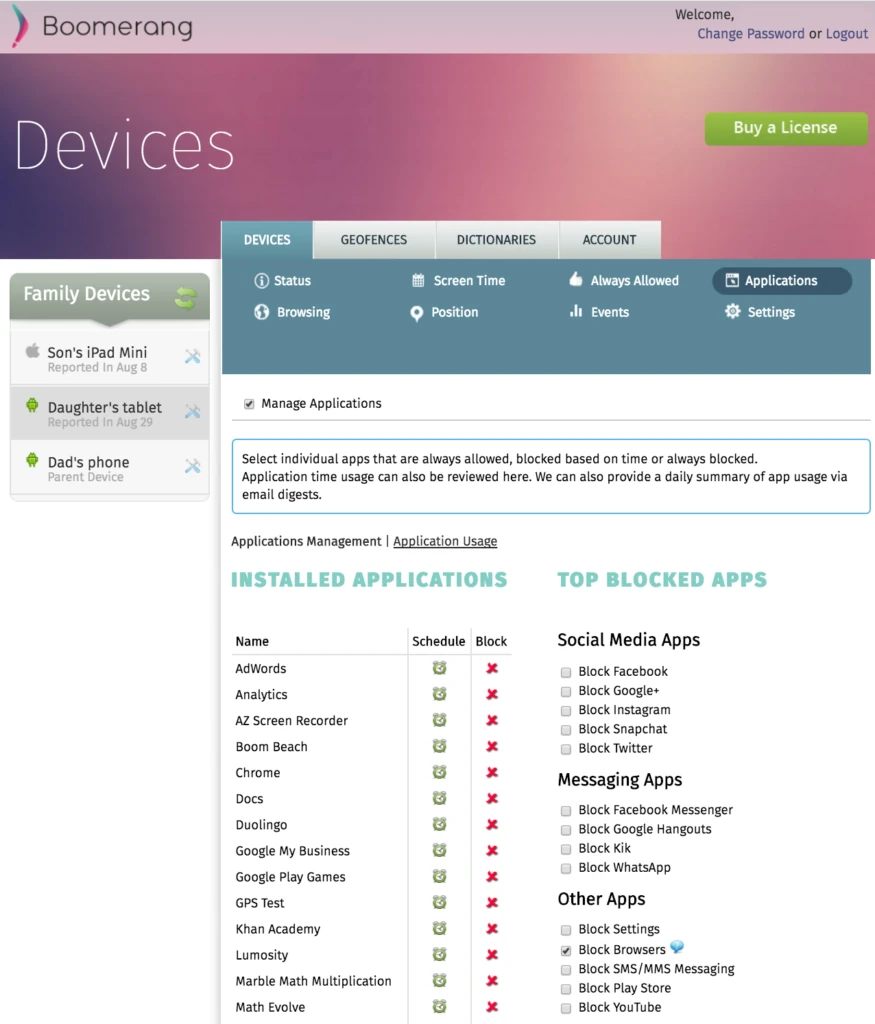Click the schedule robot icon for Chrome
The image size is (875, 1024).
tap(438, 772)
